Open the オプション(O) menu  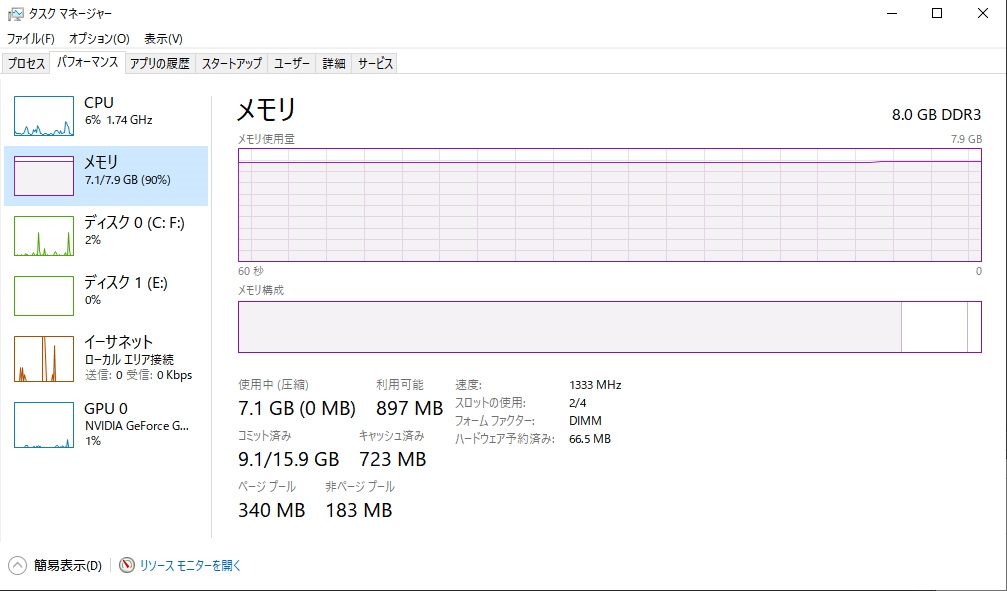coord(99,39)
